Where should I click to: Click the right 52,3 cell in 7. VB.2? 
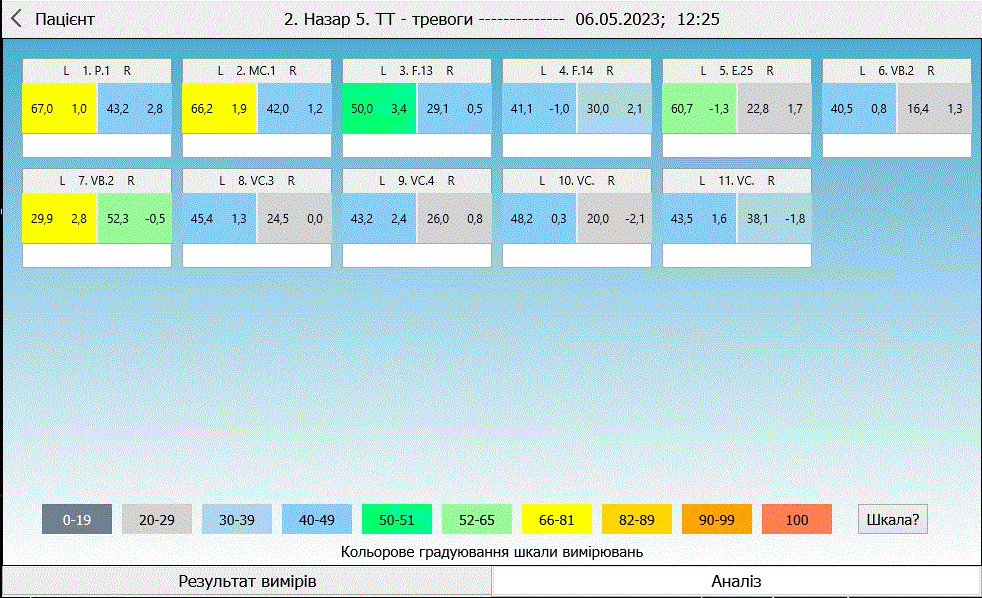[x=134, y=219]
